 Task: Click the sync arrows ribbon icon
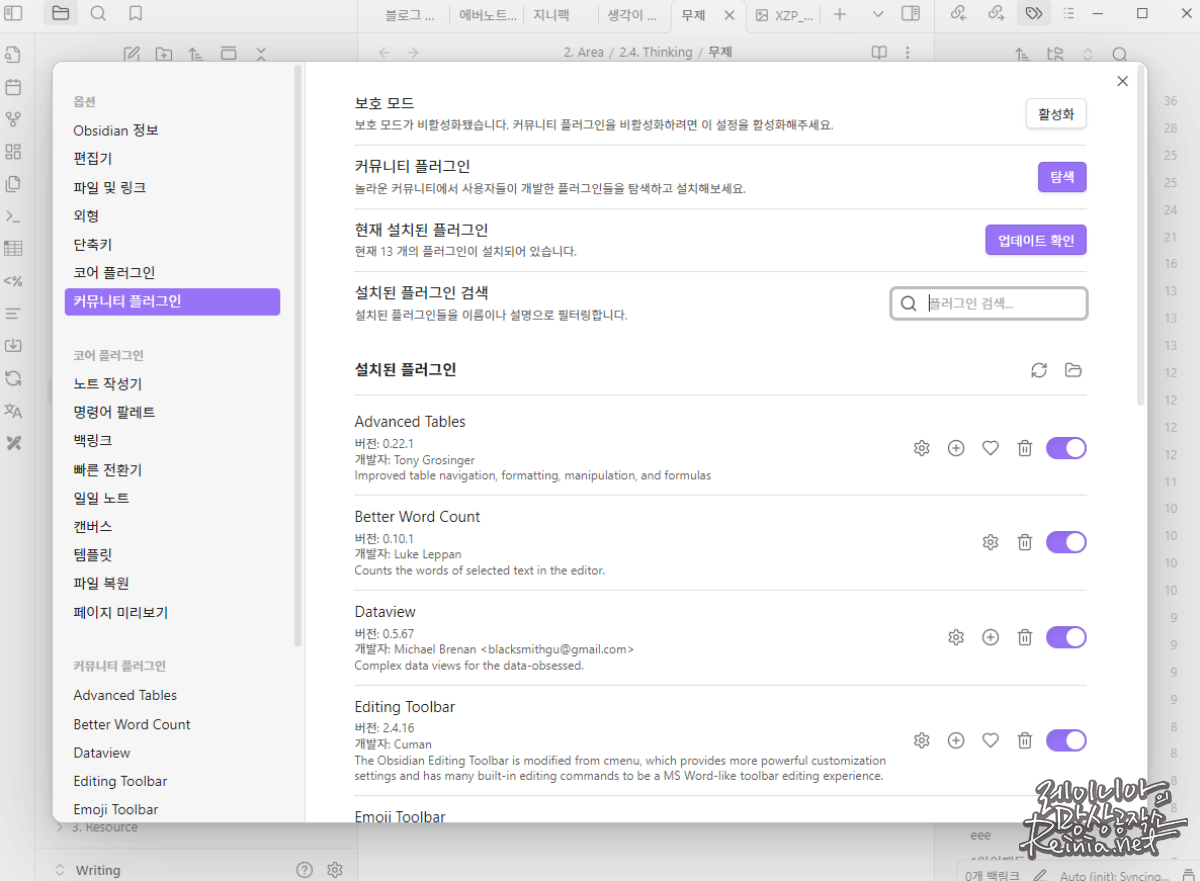click(13, 378)
